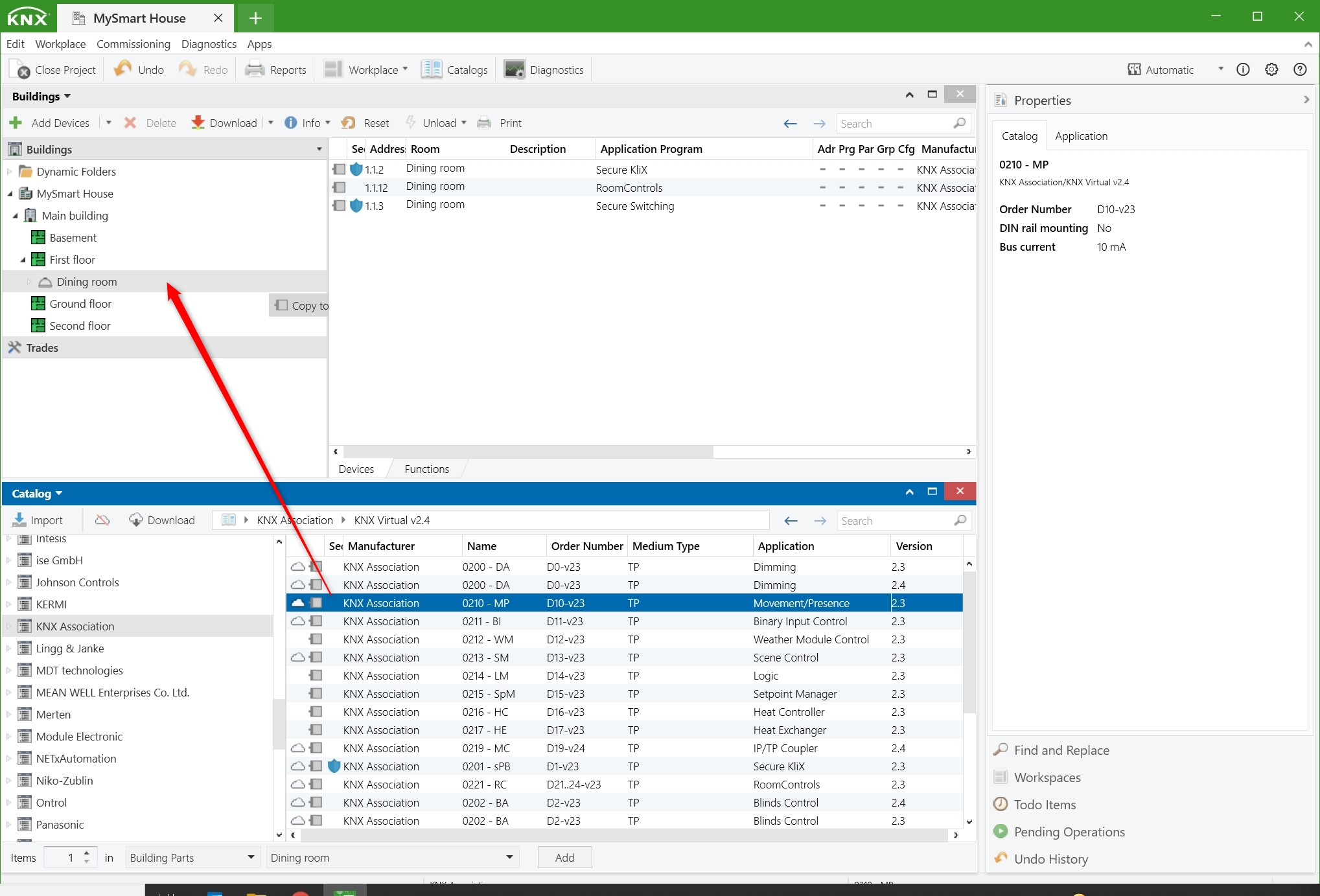Click the catalog list vertical scrollbar
Screen dimensions: 1320x896
point(969,643)
